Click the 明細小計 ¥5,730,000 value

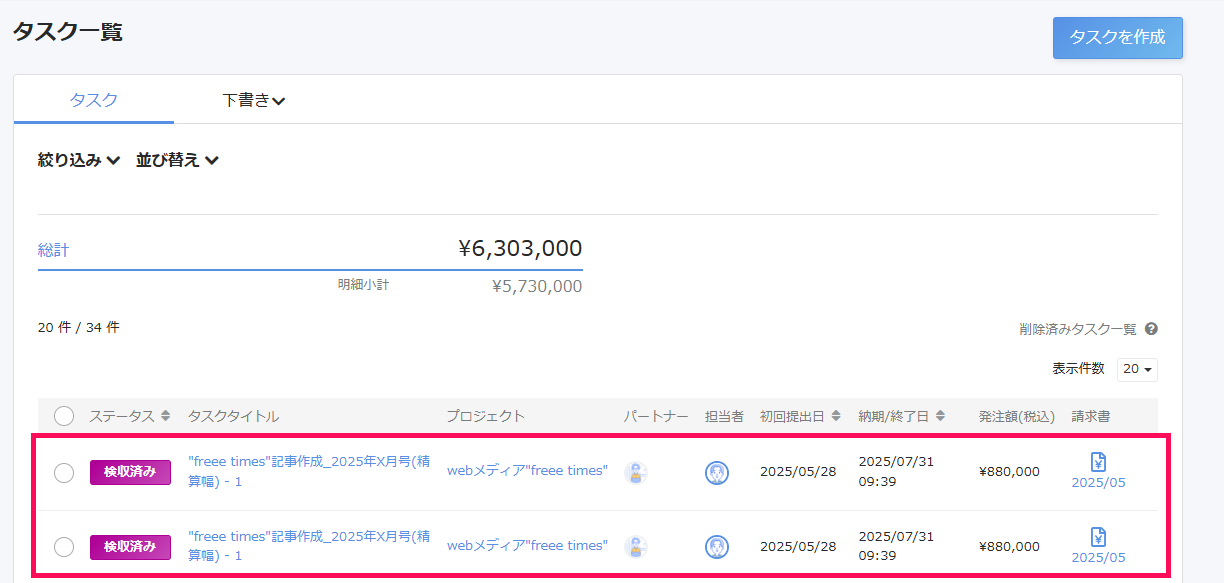point(537,286)
